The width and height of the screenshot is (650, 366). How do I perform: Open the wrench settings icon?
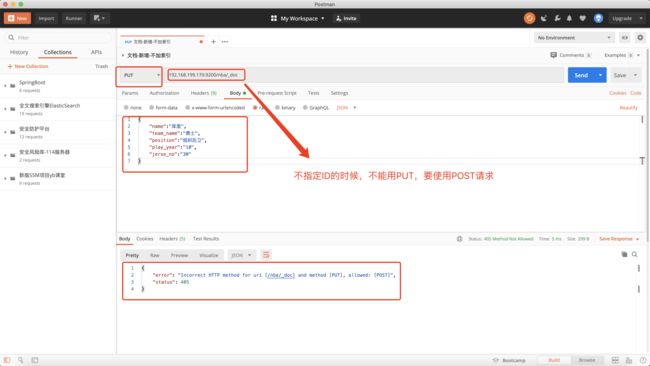pos(557,18)
